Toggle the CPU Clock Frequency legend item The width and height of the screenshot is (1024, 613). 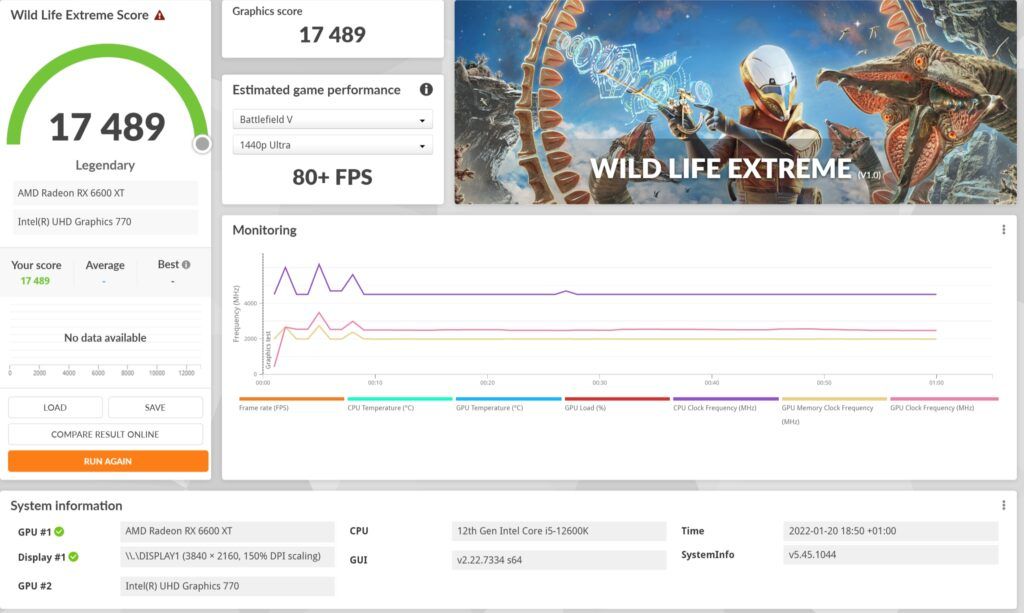click(x=726, y=403)
